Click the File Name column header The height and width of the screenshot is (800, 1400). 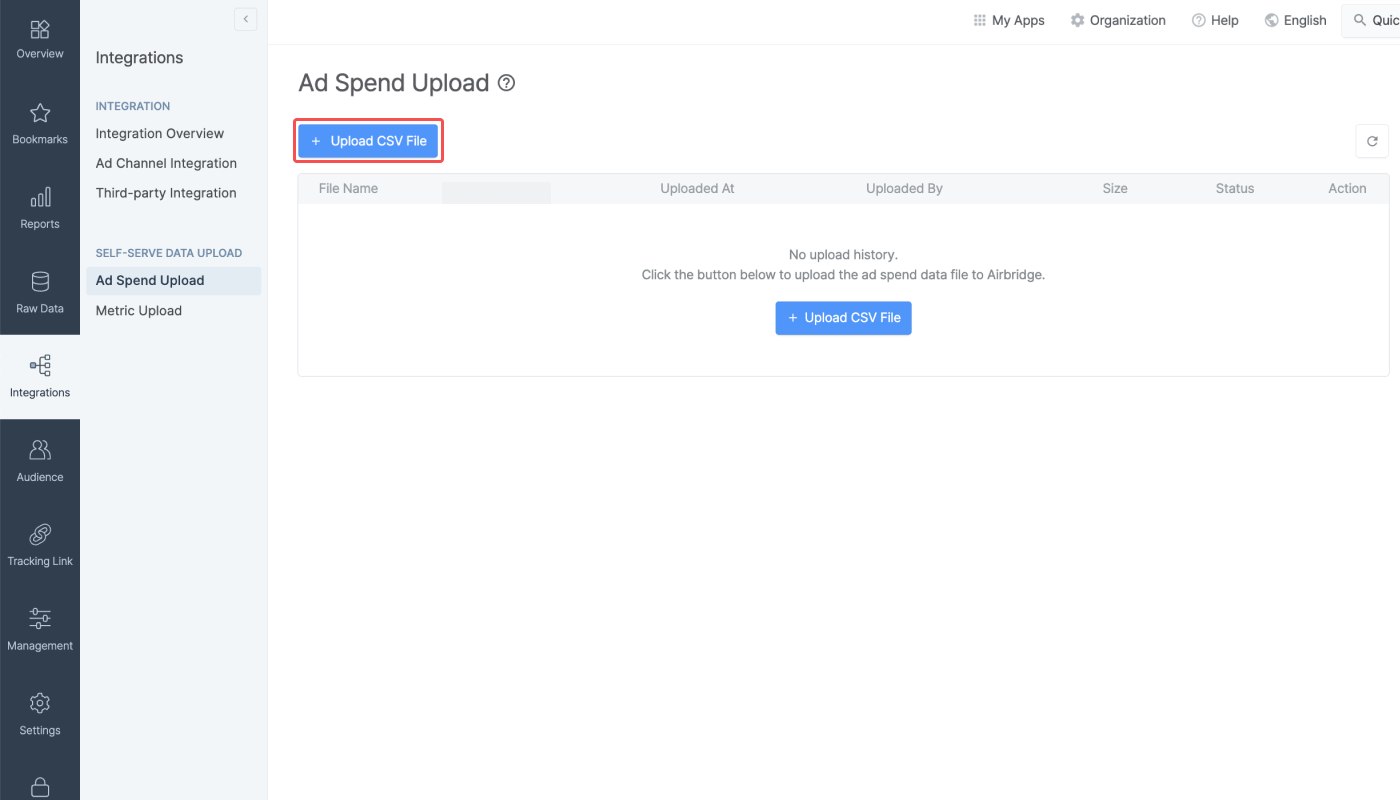pyautogui.click(x=348, y=188)
